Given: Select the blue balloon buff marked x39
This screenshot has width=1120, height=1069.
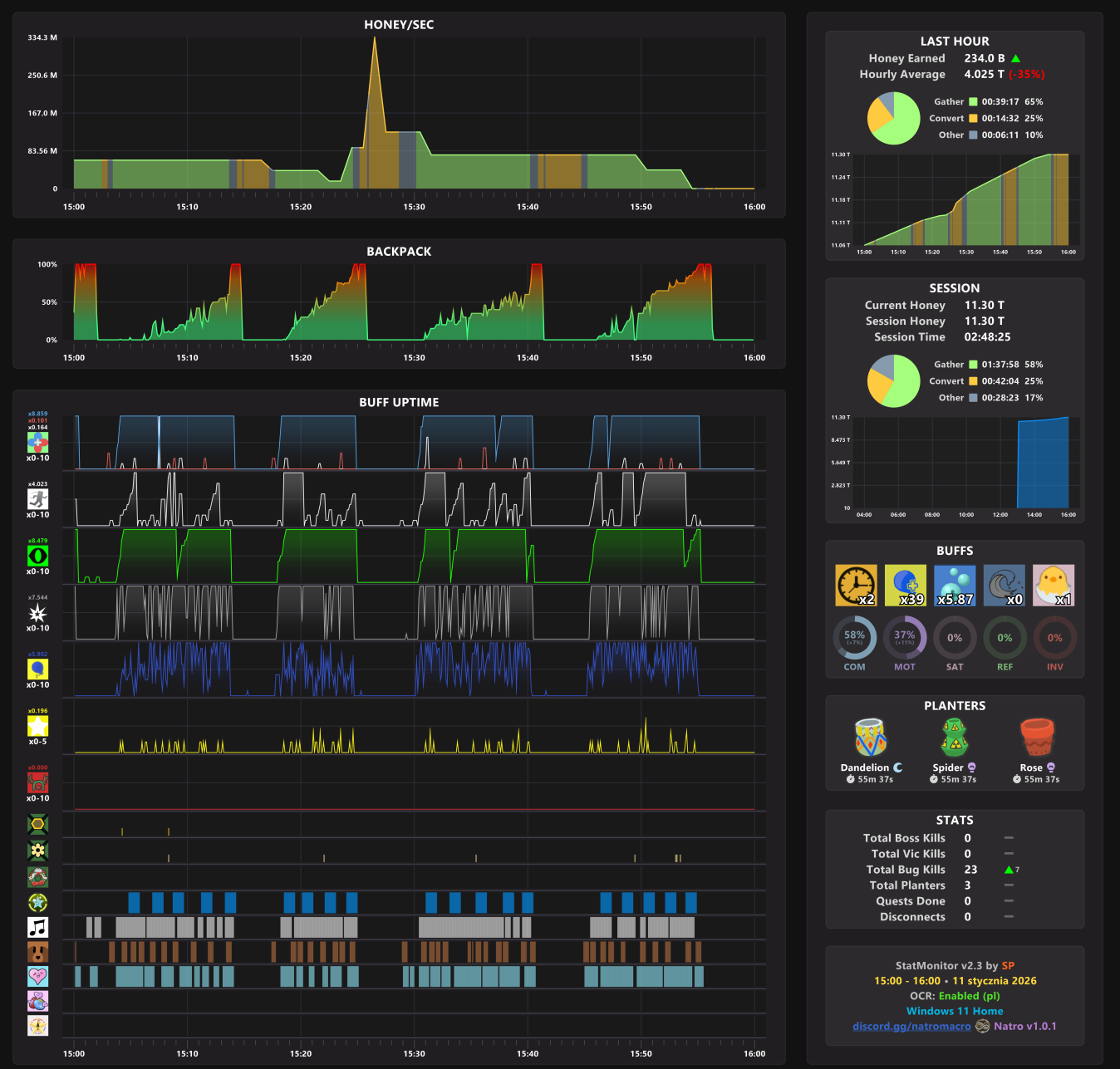Looking at the screenshot, I should [x=906, y=586].
